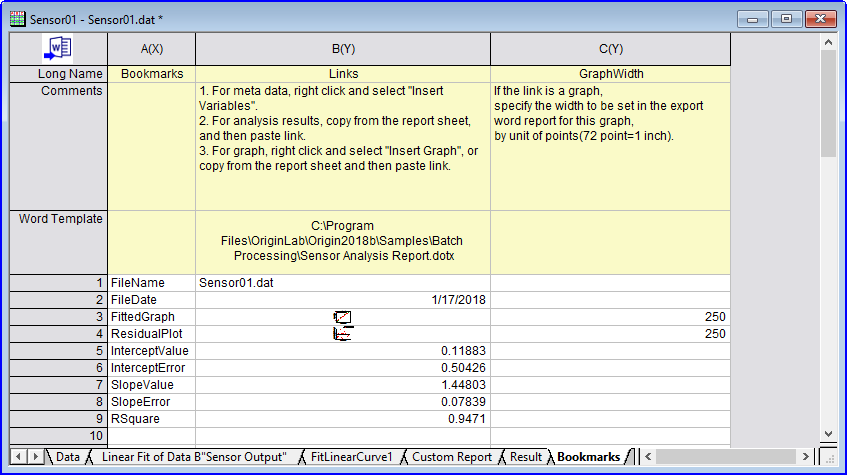Image resolution: width=847 pixels, height=475 pixels.
Task: Click the worksheet icon in title bar
Action: 18,18
